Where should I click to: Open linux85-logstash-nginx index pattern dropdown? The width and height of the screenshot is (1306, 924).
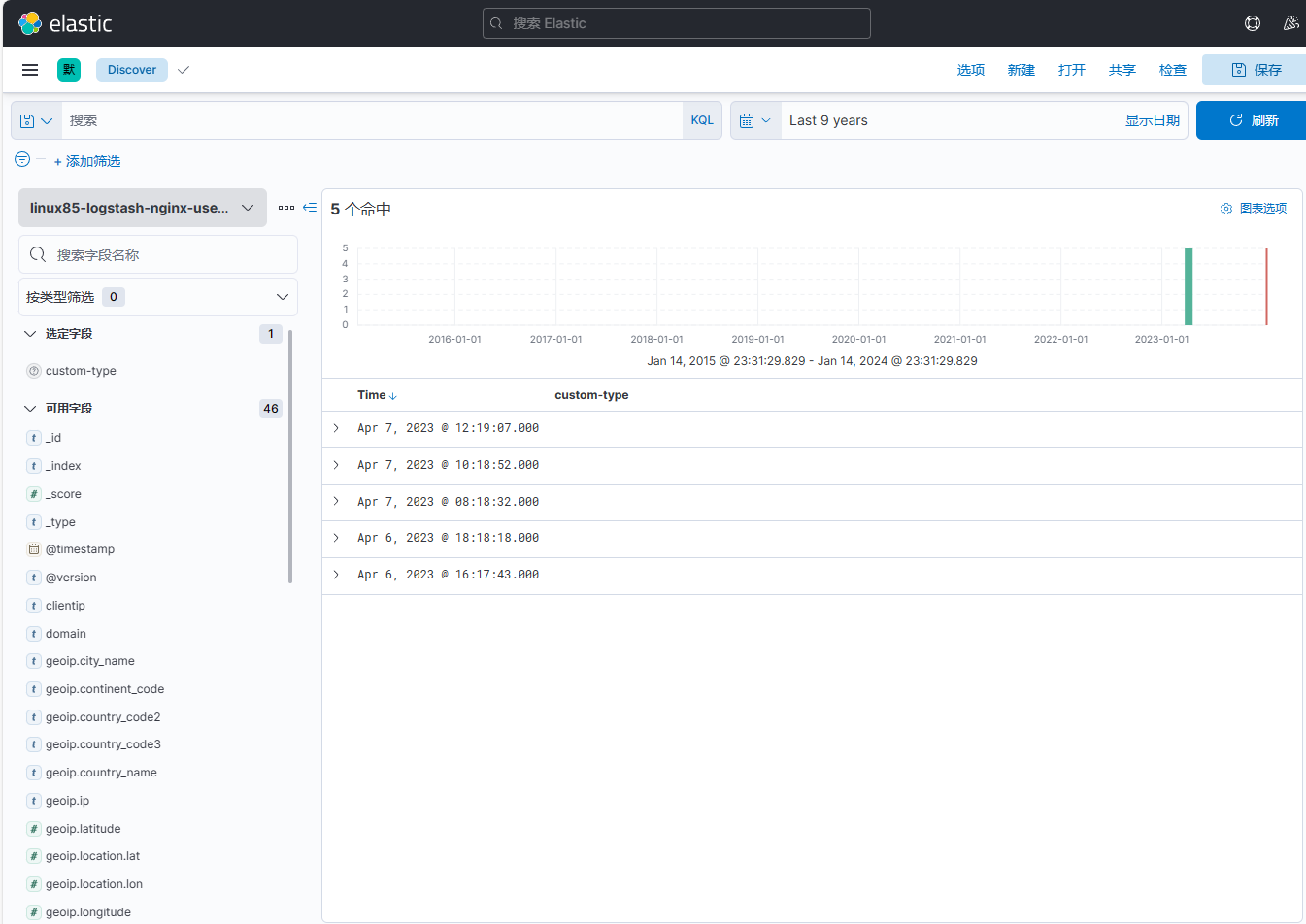tap(143, 208)
